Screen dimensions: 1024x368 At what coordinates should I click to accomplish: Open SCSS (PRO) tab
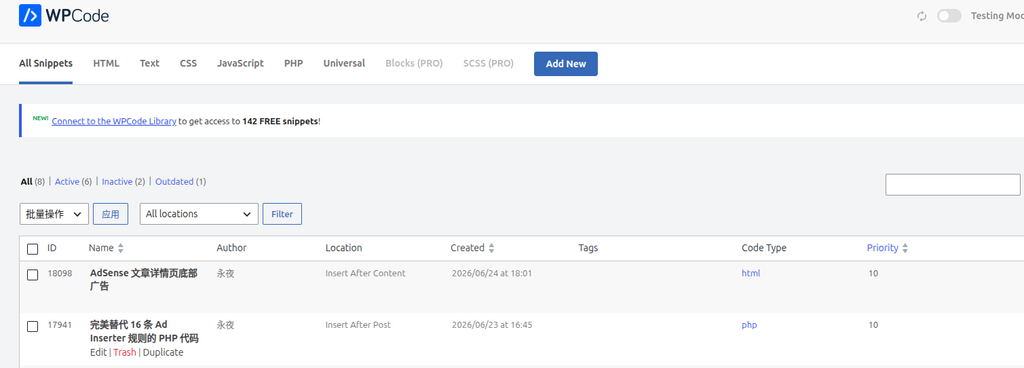click(x=488, y=63)
